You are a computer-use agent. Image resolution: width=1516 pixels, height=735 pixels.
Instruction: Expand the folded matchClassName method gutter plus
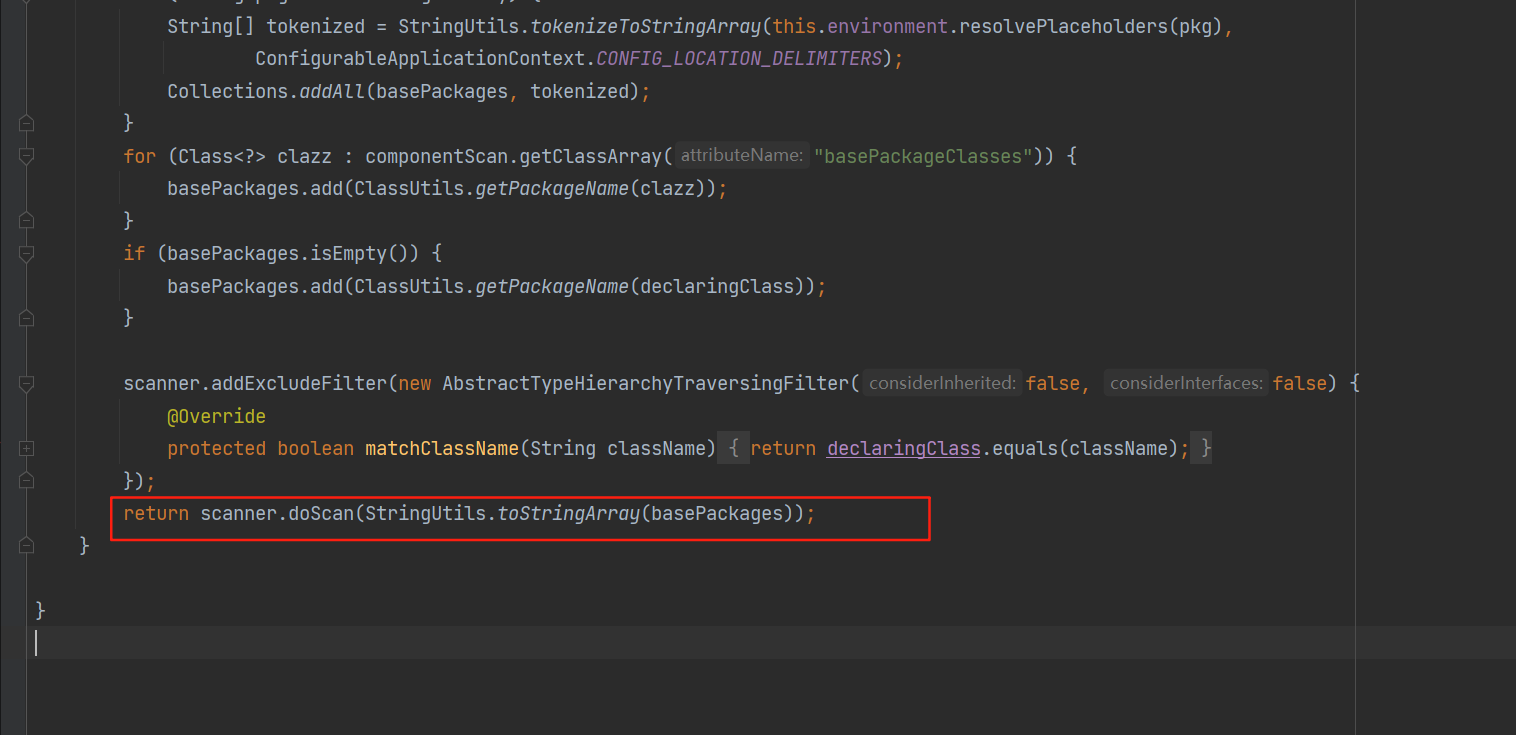pos(26,449)
